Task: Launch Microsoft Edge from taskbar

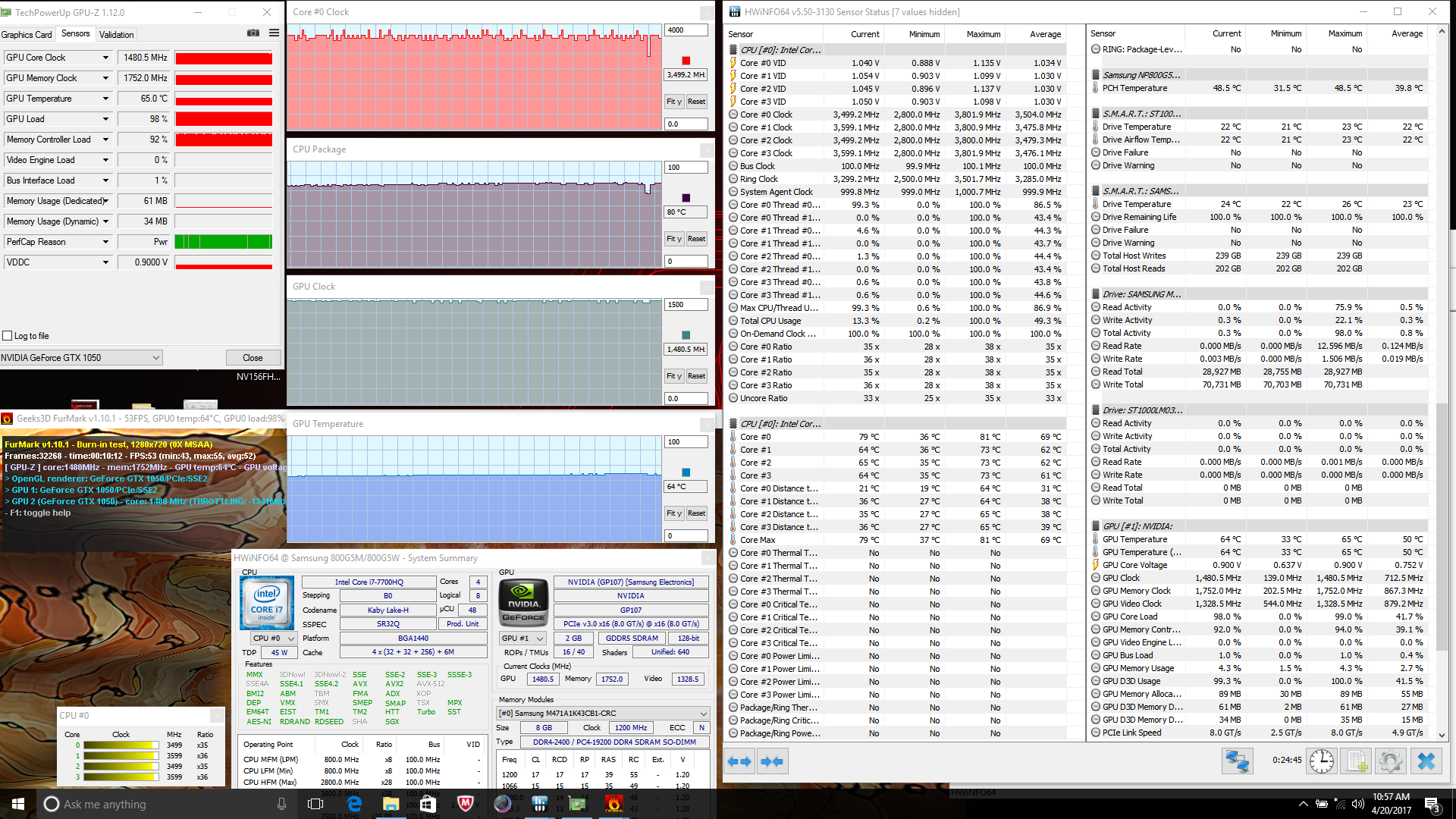Action: tap(354, 804)
